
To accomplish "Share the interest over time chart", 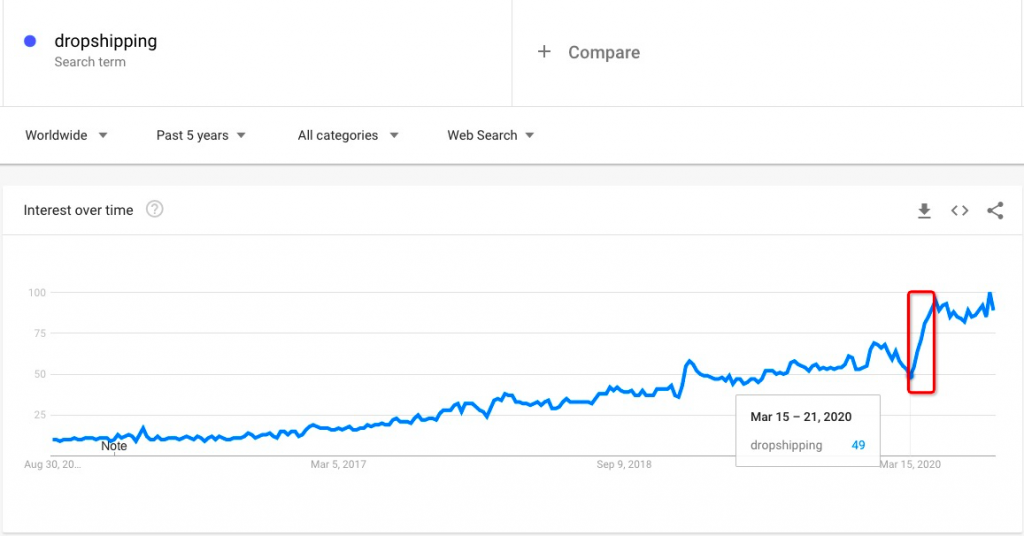I will click(x=995, y=210).
